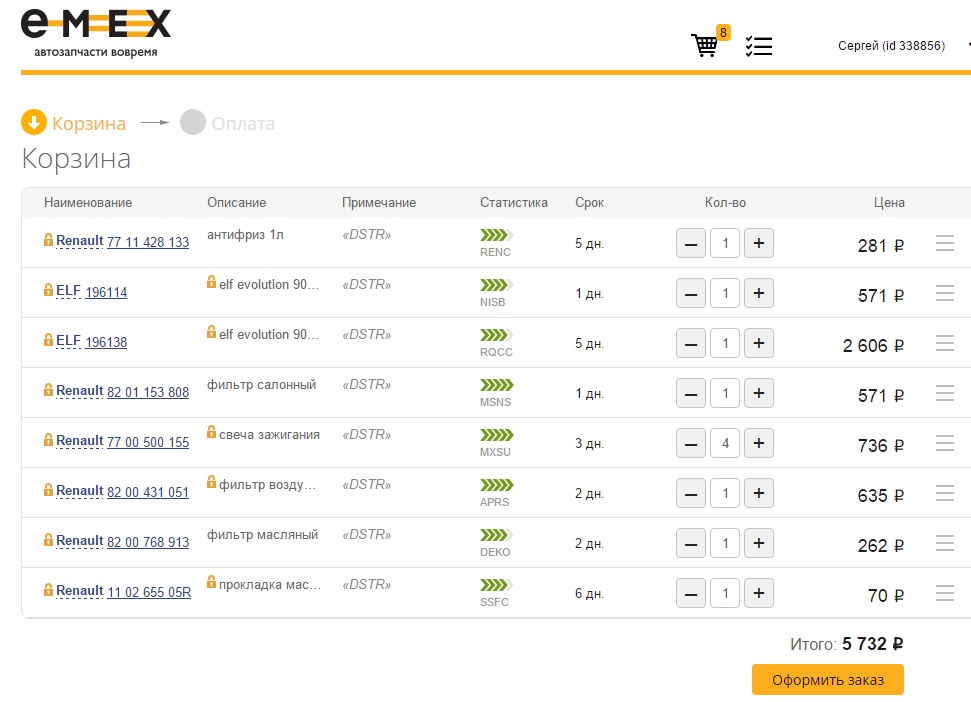Edit quantity field for антифриз 1л
Screen dimensions: 971x702
(725, 243)
